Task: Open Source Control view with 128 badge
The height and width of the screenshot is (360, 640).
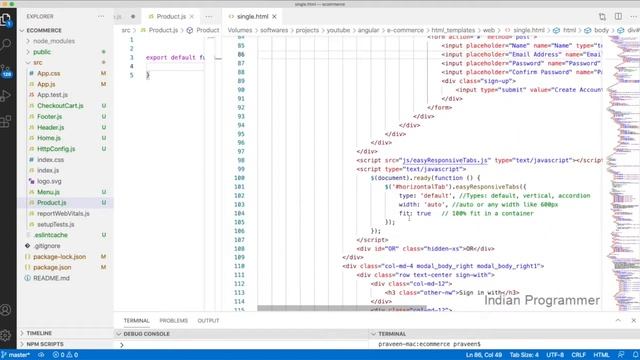Action: (x=6, y=71)
